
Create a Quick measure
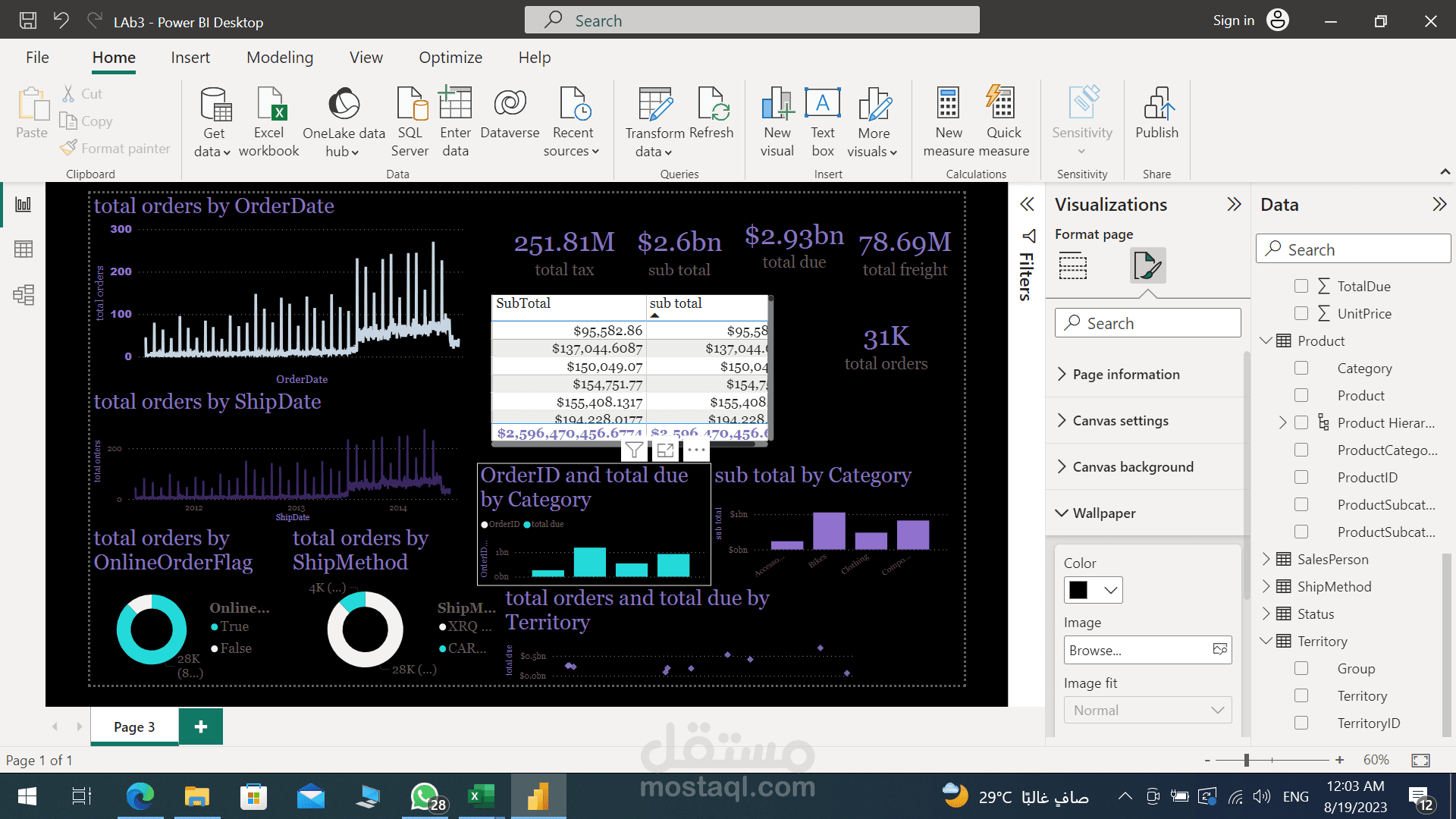(x=1000, y=102)
